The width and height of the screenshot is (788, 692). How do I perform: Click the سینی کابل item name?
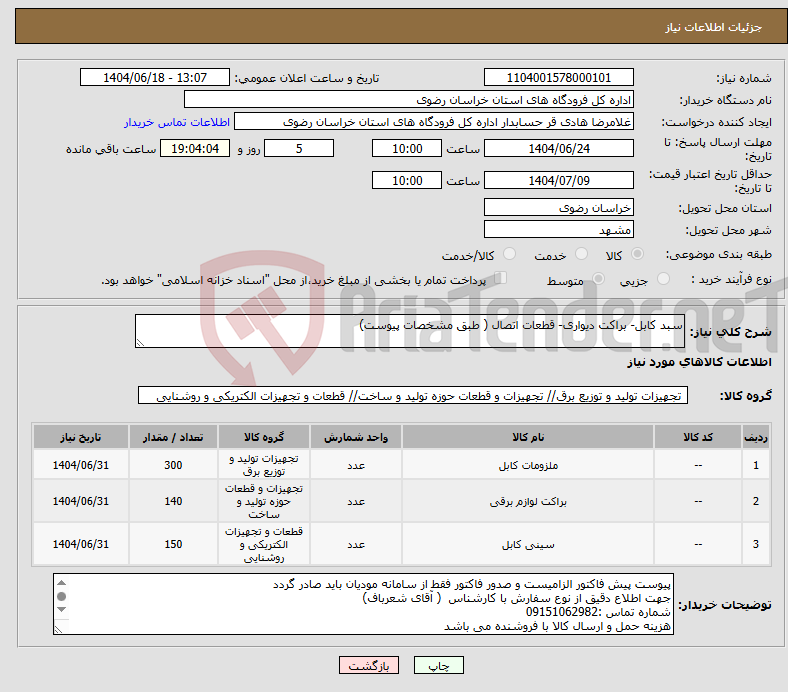click(x=528, y=544)
